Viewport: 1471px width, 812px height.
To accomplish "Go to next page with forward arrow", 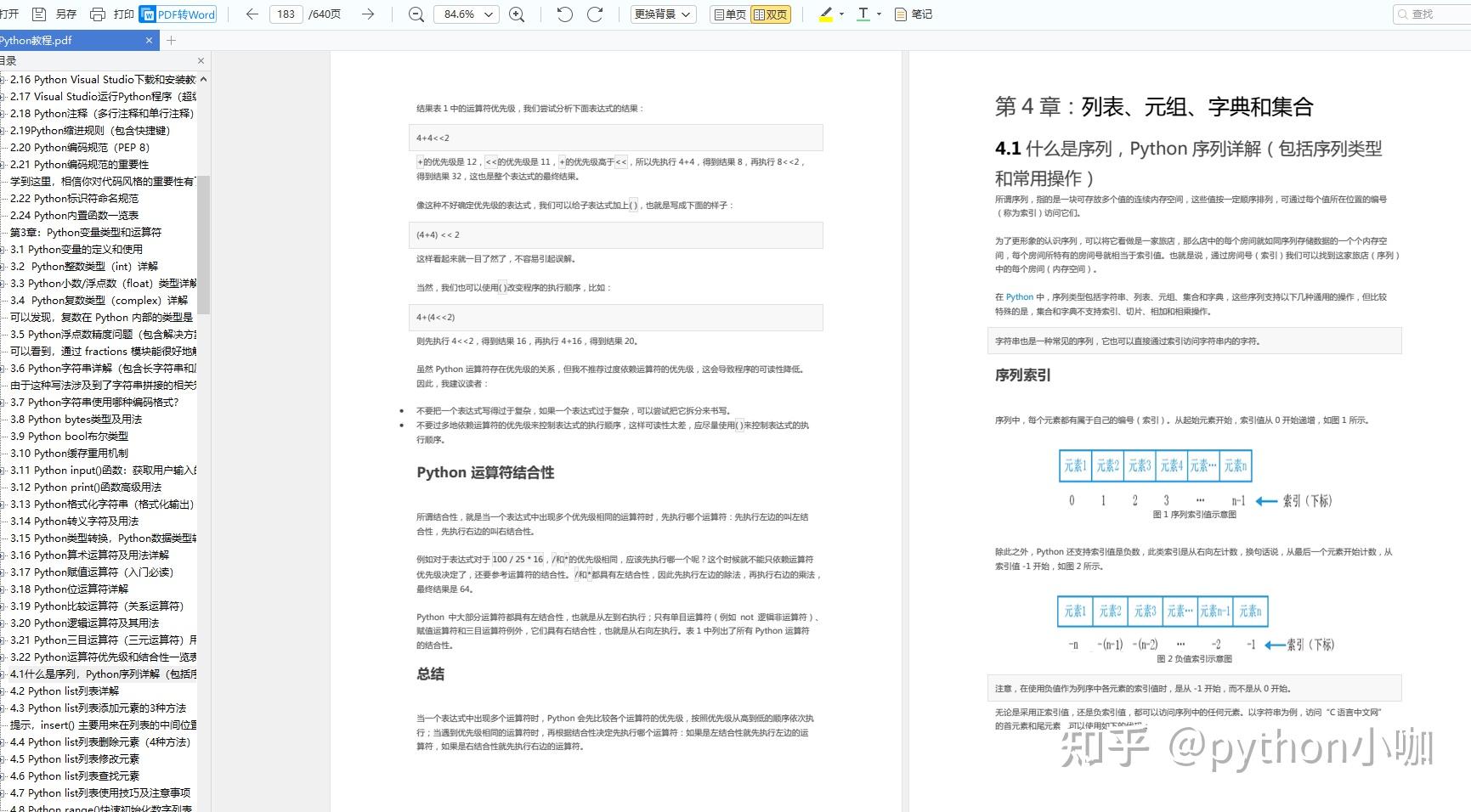I will [366, 14].
